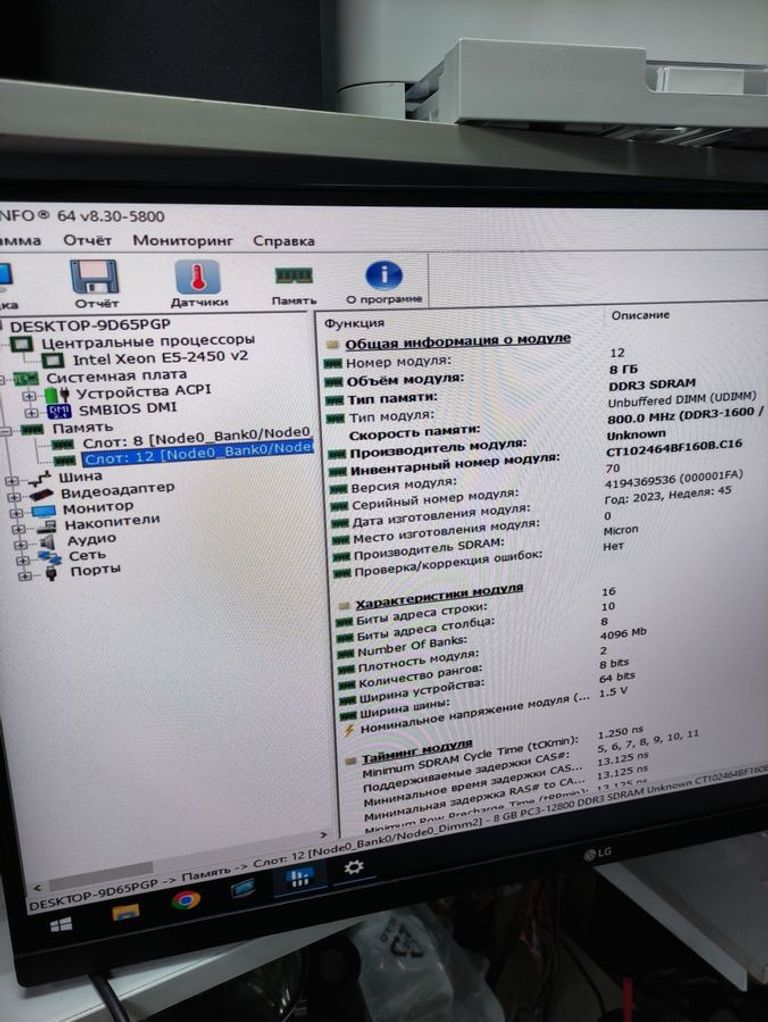768x1022 pixels.
Task: Select SMBIOS DMI tree node
Action: [x=128, y=409]
